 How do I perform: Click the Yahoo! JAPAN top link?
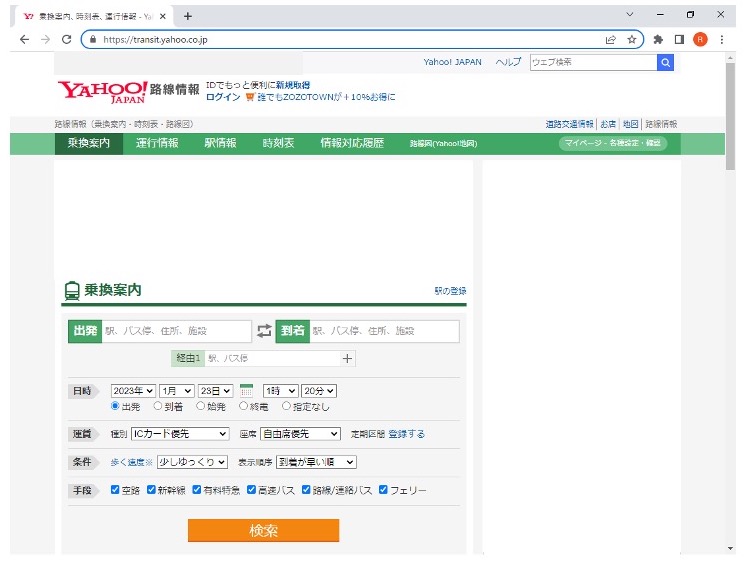point(452,62)
